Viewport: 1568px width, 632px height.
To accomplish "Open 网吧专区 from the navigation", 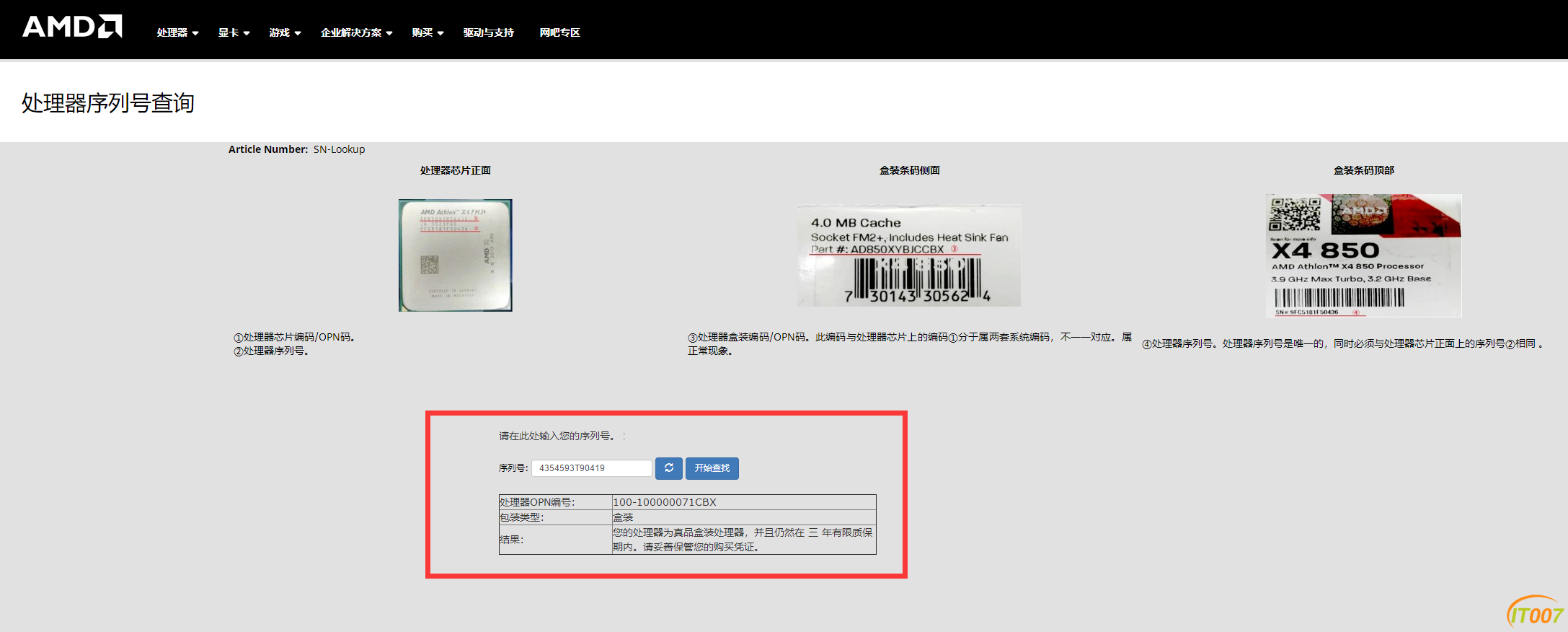I will point(559,32).
